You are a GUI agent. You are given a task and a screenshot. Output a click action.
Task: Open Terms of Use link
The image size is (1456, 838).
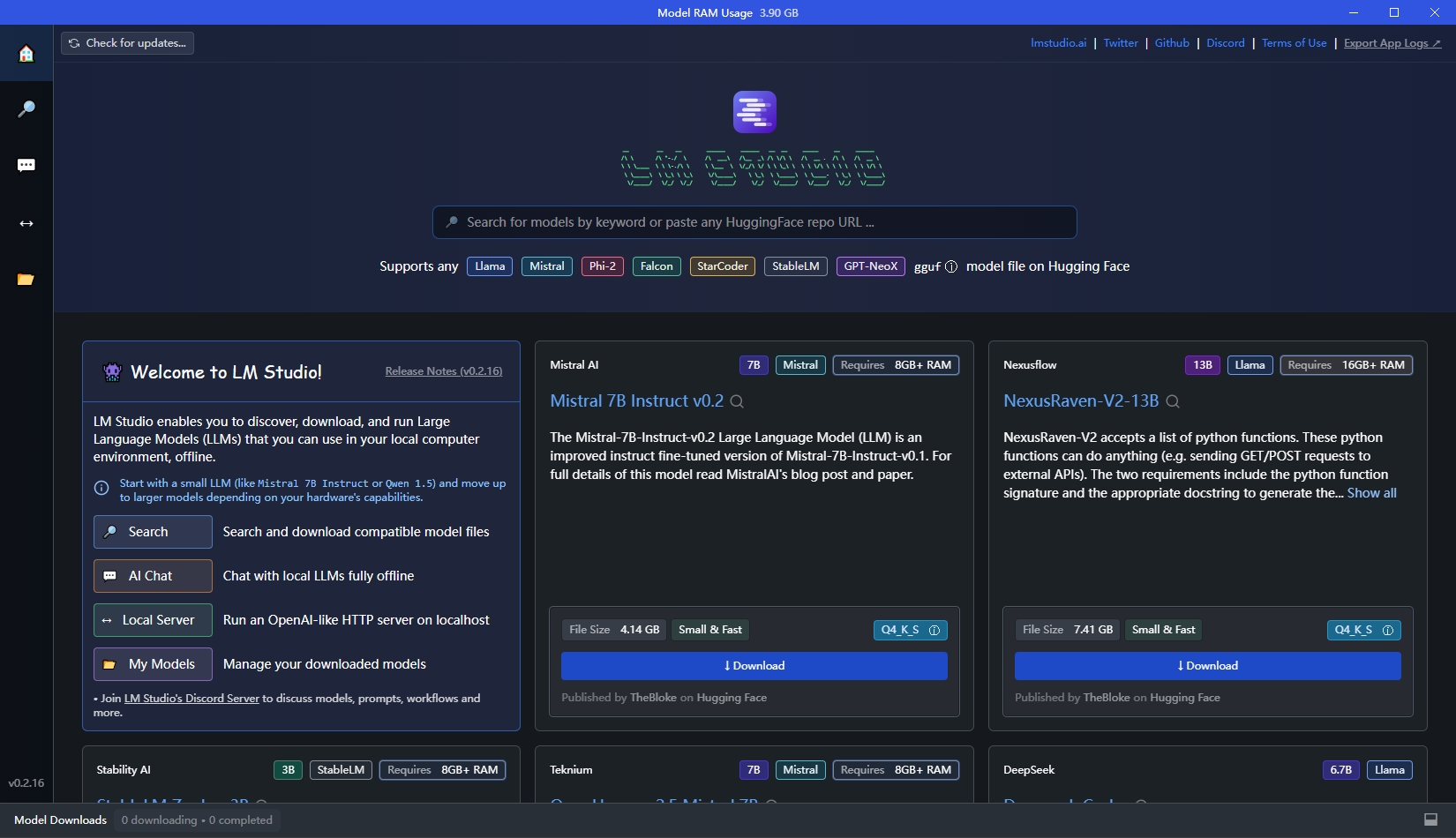tap(1294, 43)
